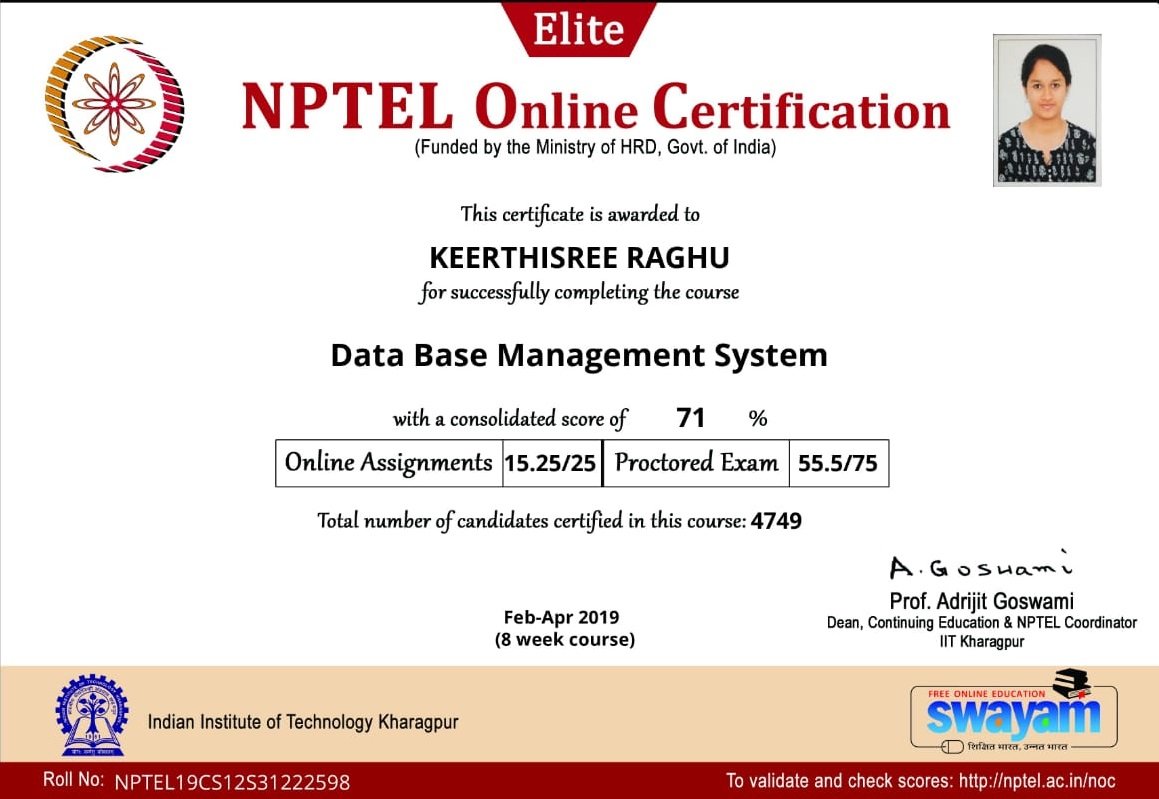Click the Feb-Apr 2019 course date
The height and width of the screenshot is (799, 1159).
(x=562, y=617)
